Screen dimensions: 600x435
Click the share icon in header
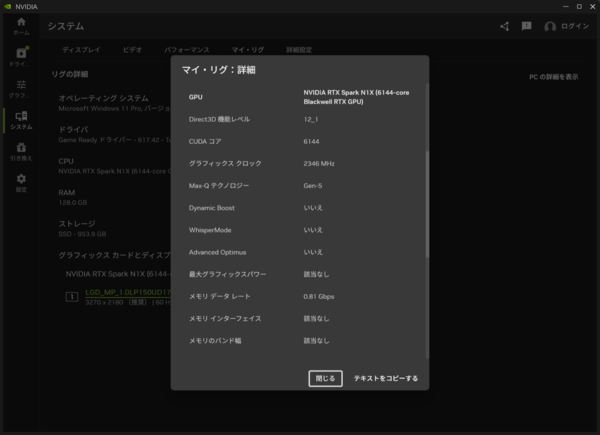[x=505, y=26]
